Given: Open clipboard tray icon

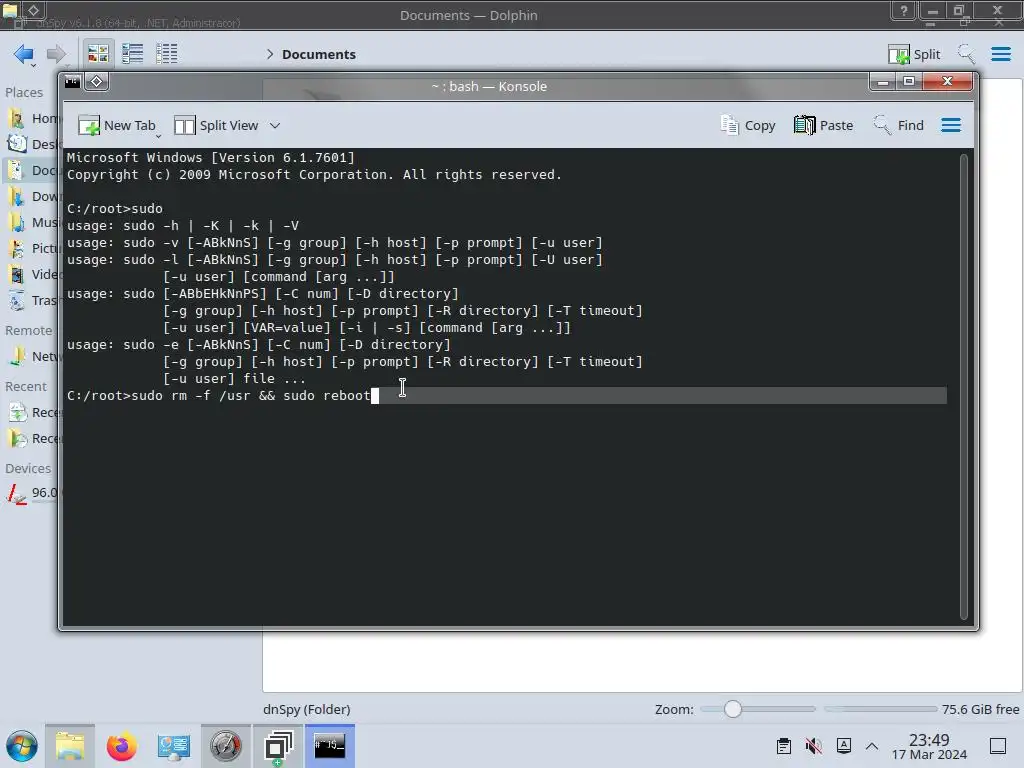Looking at the screenshot, I should point(784,746).
